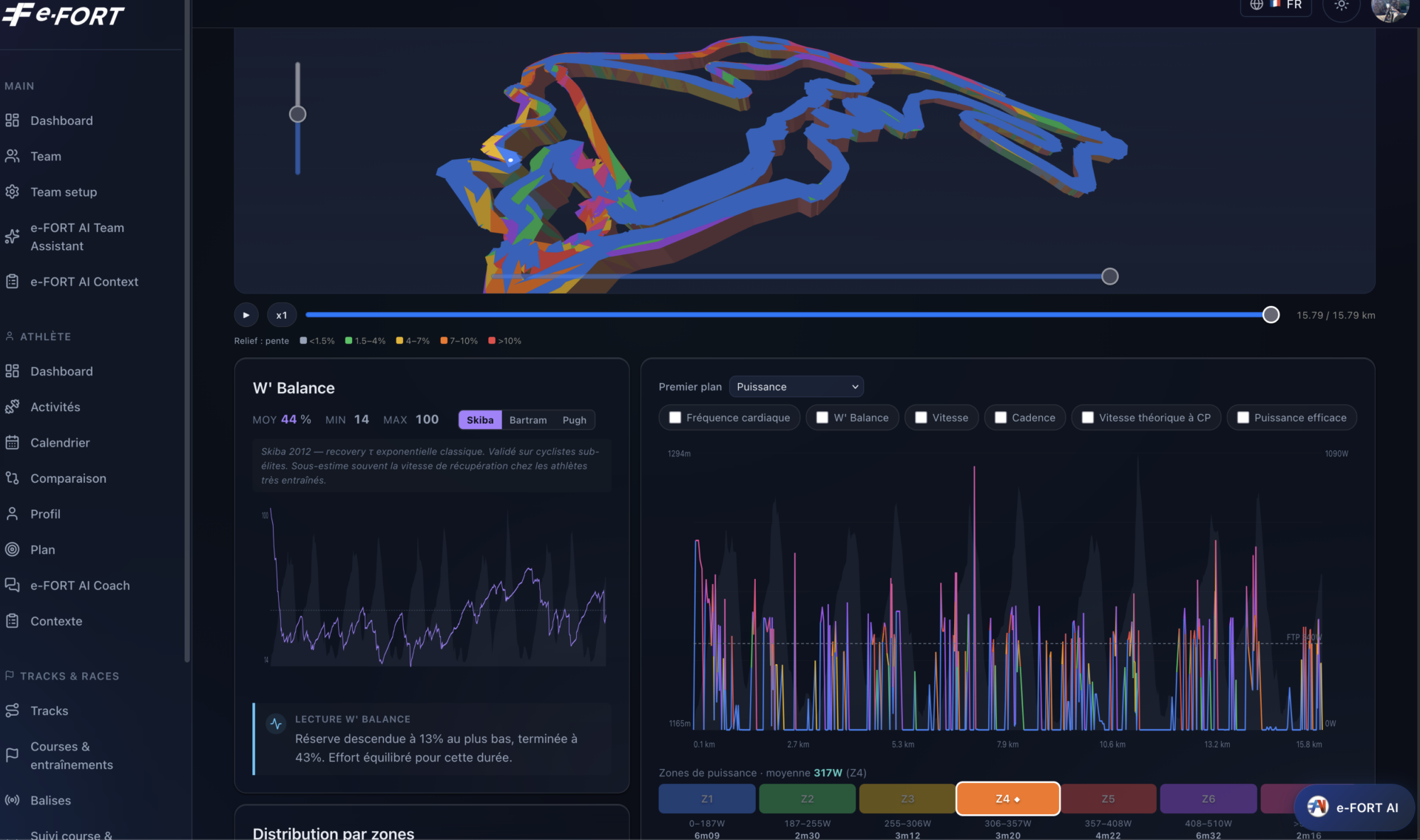This screenshot has height=840, width=1420.
Task: Select the Skiba model tab
Action: (x=480, y=420)
